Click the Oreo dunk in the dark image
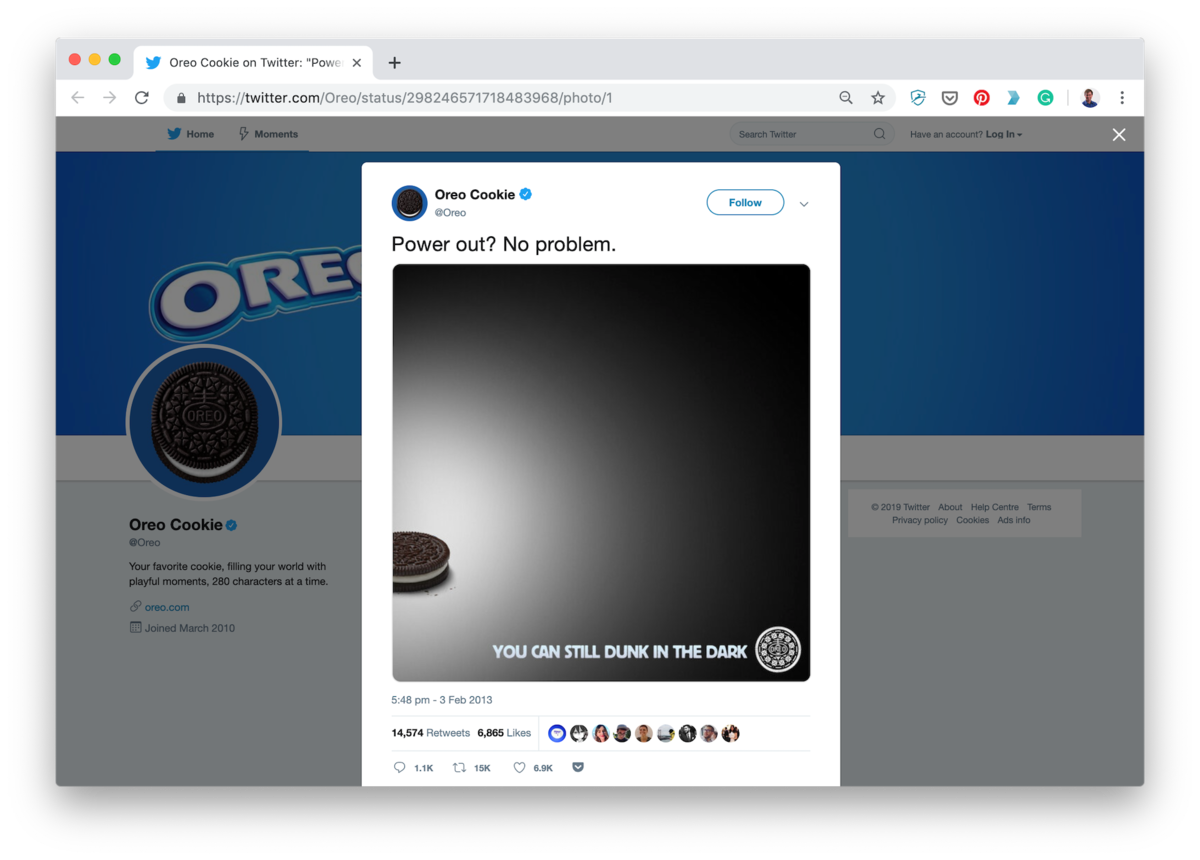Image resolution: width=1200 pixels, height=860 pixels. (601, 472)
